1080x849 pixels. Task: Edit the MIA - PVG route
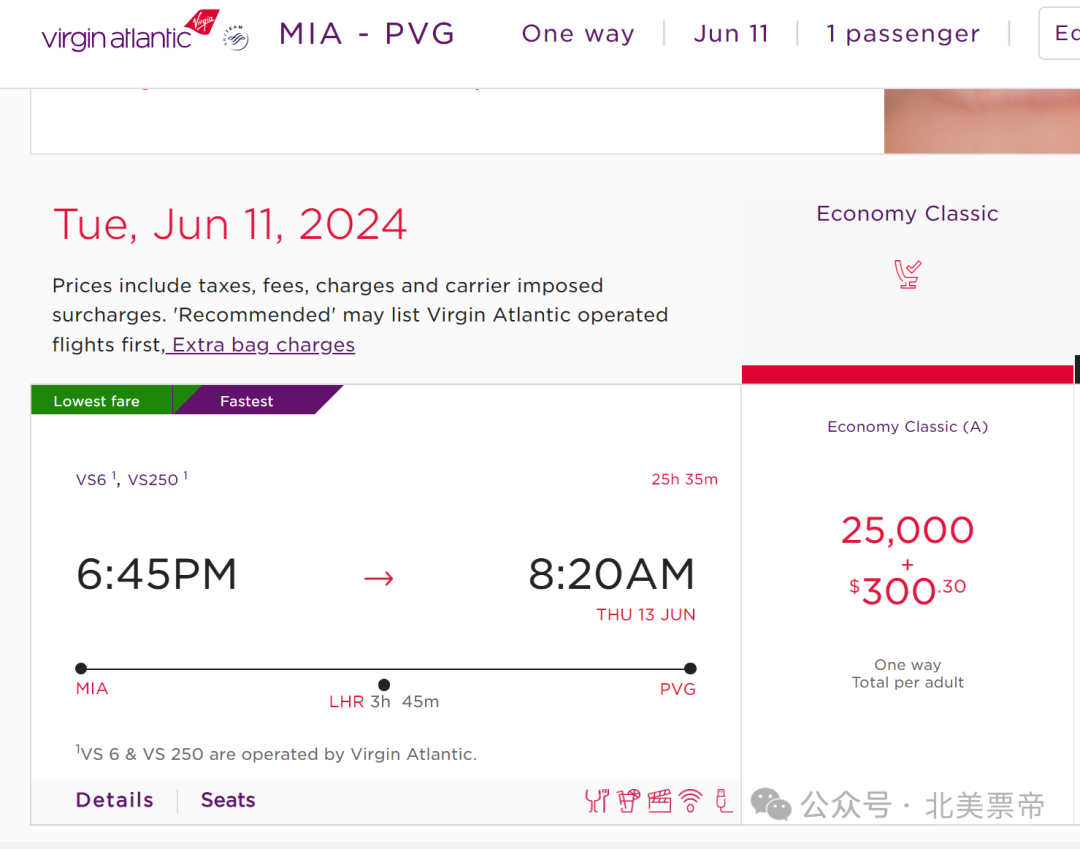click(x=367, y=34)
